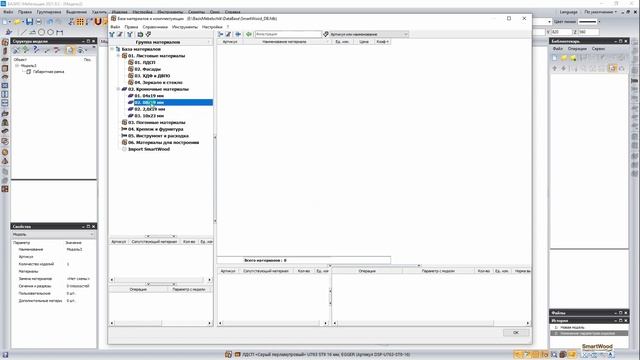Select '02. Фасады' in the materials tree
Viewport: 640px width, 360px height.
[x=148, y=69]
